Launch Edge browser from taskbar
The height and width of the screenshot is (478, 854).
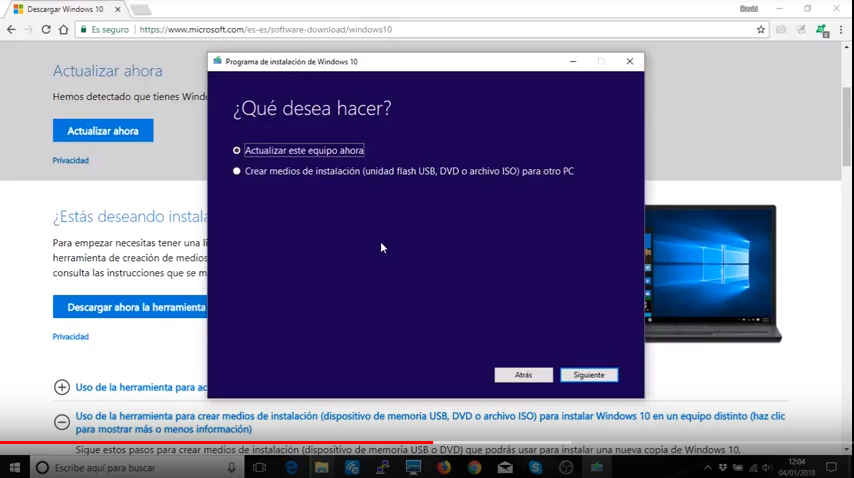292,467
